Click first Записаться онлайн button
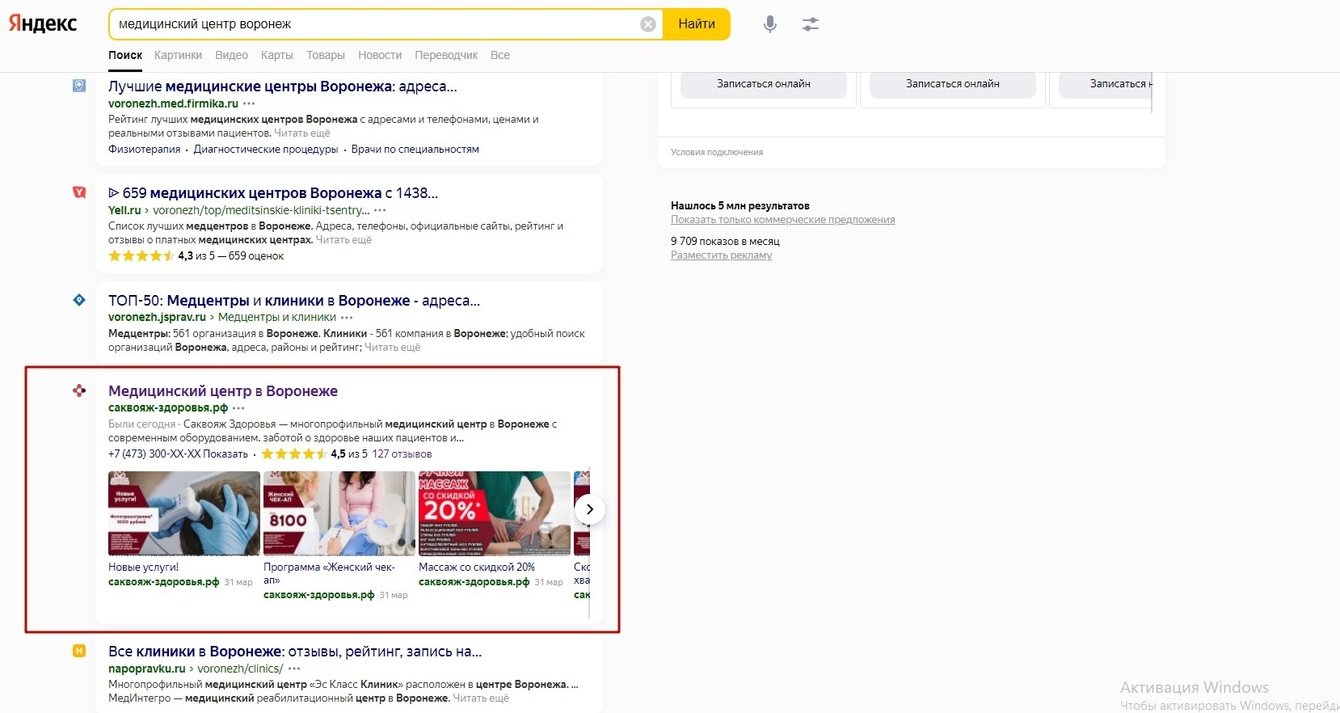 (x=764, y=84)
